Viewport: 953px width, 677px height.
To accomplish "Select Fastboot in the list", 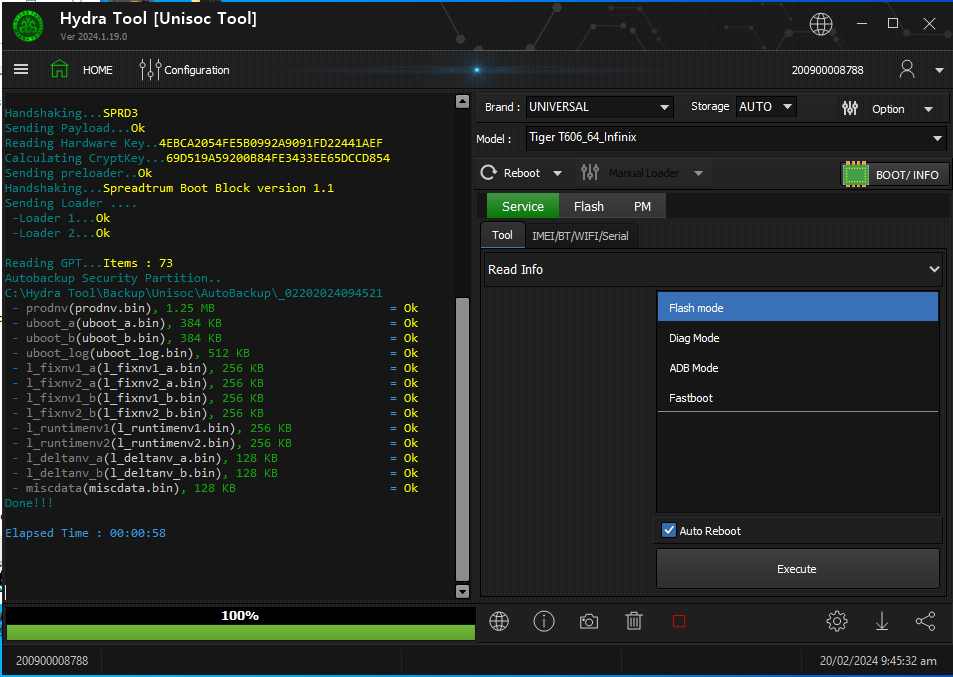I will point(797,398).
